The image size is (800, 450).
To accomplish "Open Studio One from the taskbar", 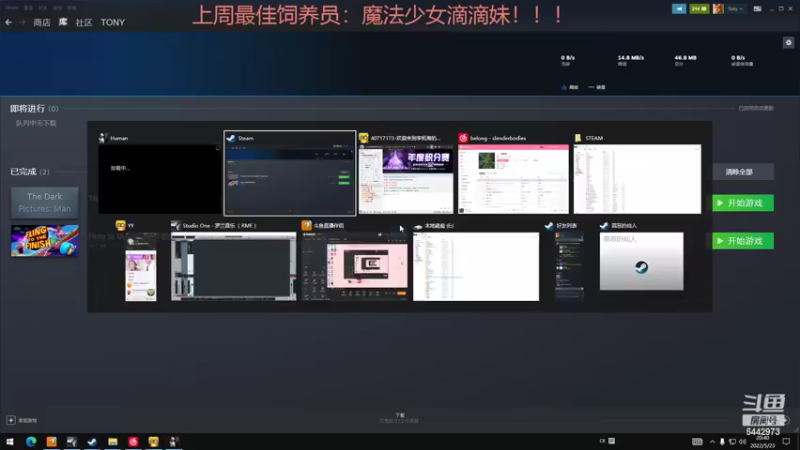I will (72, 442).
